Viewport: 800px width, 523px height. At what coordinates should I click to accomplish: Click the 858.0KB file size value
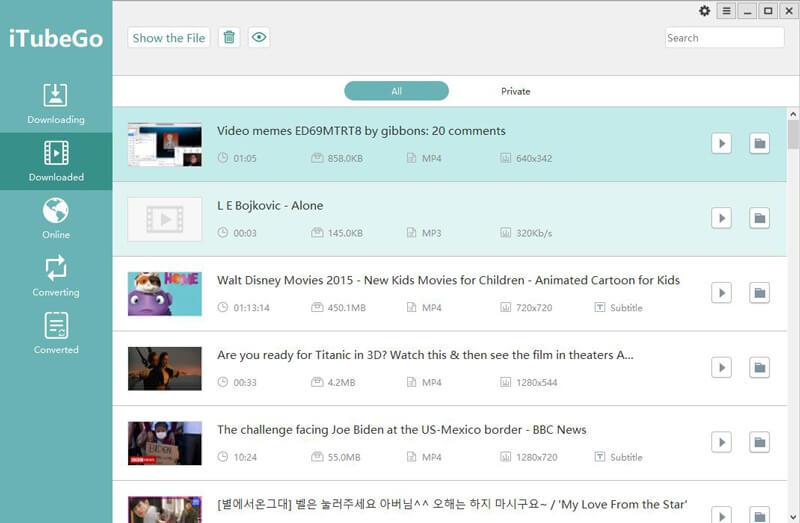click(x=345, y=158)
